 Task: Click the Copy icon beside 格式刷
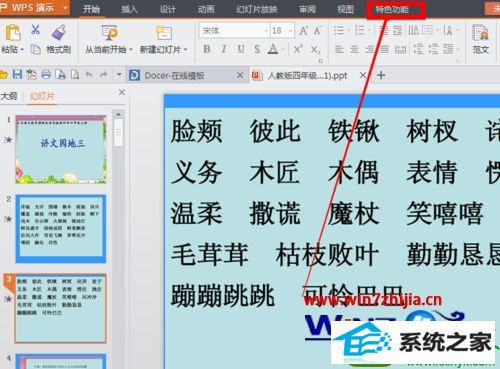(x=35, y=49)
